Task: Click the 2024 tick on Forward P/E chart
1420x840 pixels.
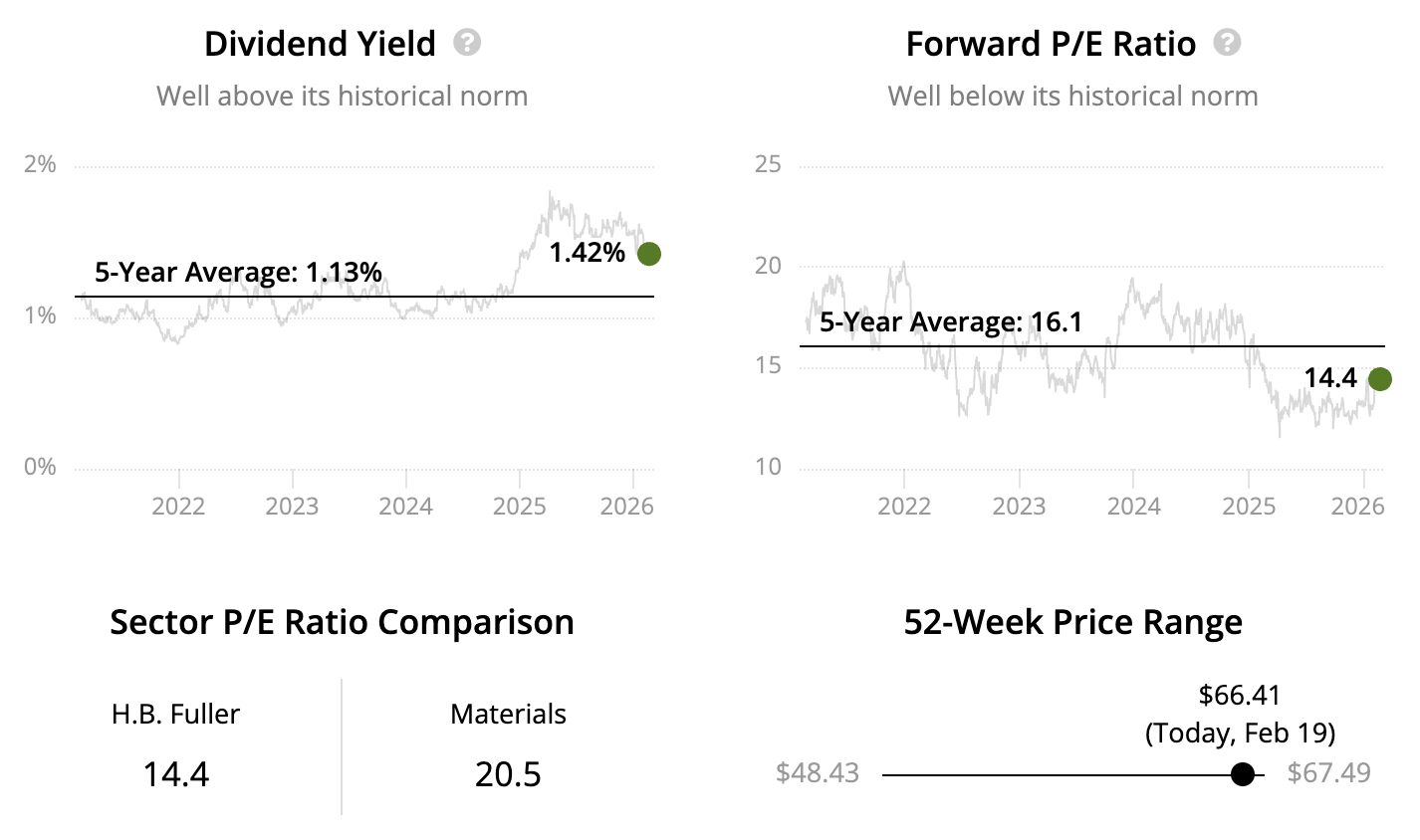Action: point(1134,506)
